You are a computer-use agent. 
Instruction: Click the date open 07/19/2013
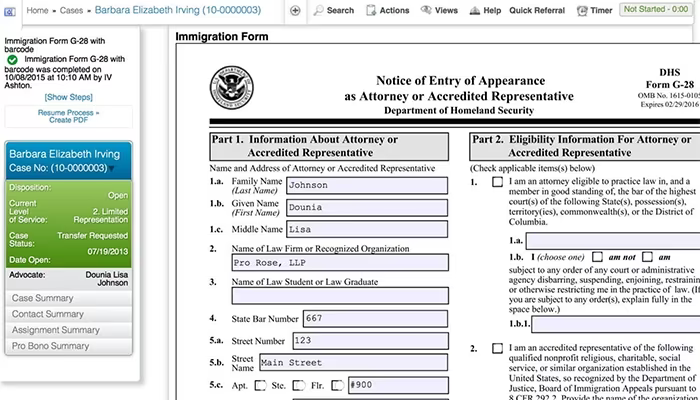[x=108, y=252]
